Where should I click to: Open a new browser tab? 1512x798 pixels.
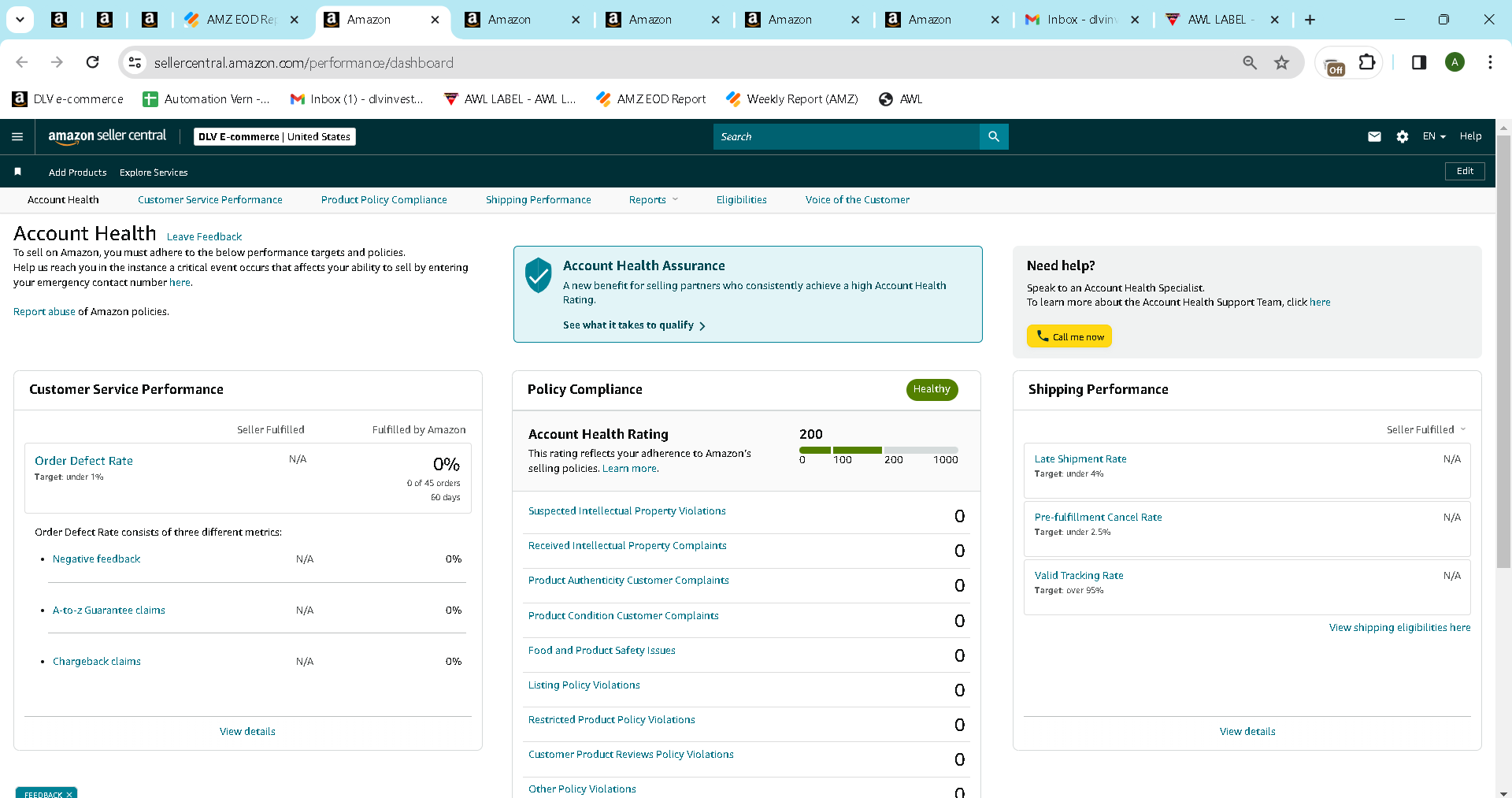(x=1310, y=20)
